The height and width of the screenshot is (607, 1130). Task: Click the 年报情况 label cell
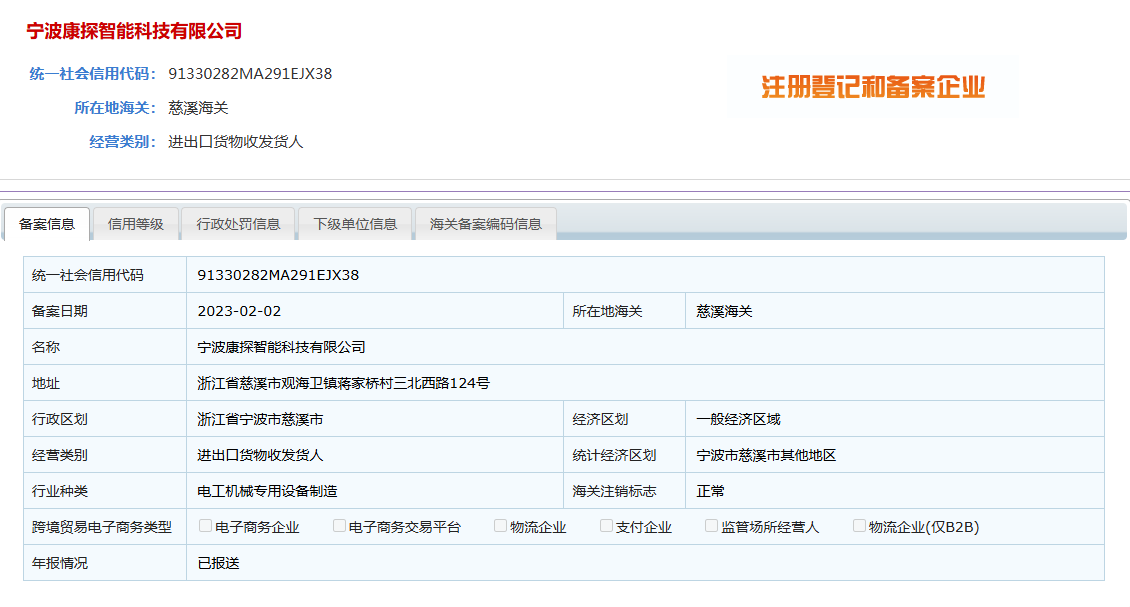pos(105,563)
